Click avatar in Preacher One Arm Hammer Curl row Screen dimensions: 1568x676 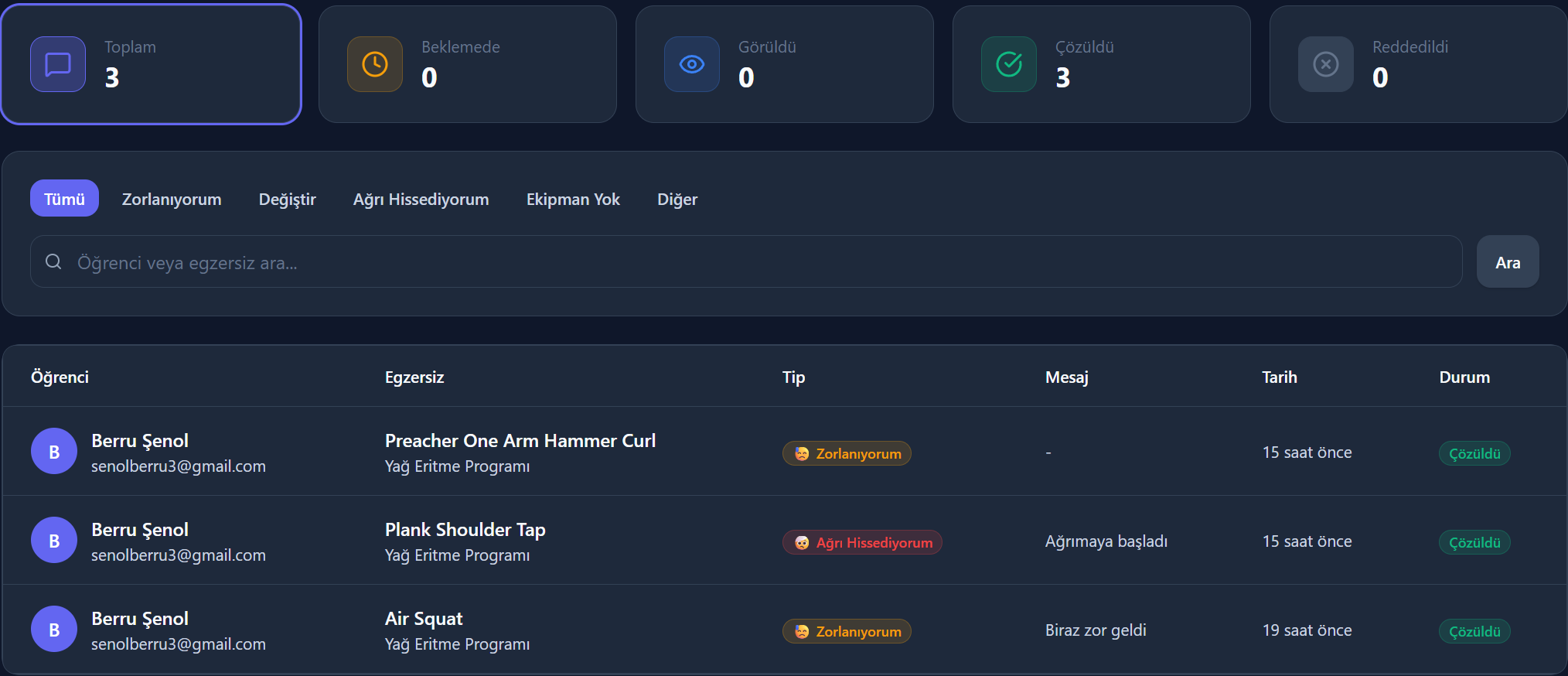[x=54, y=451]
